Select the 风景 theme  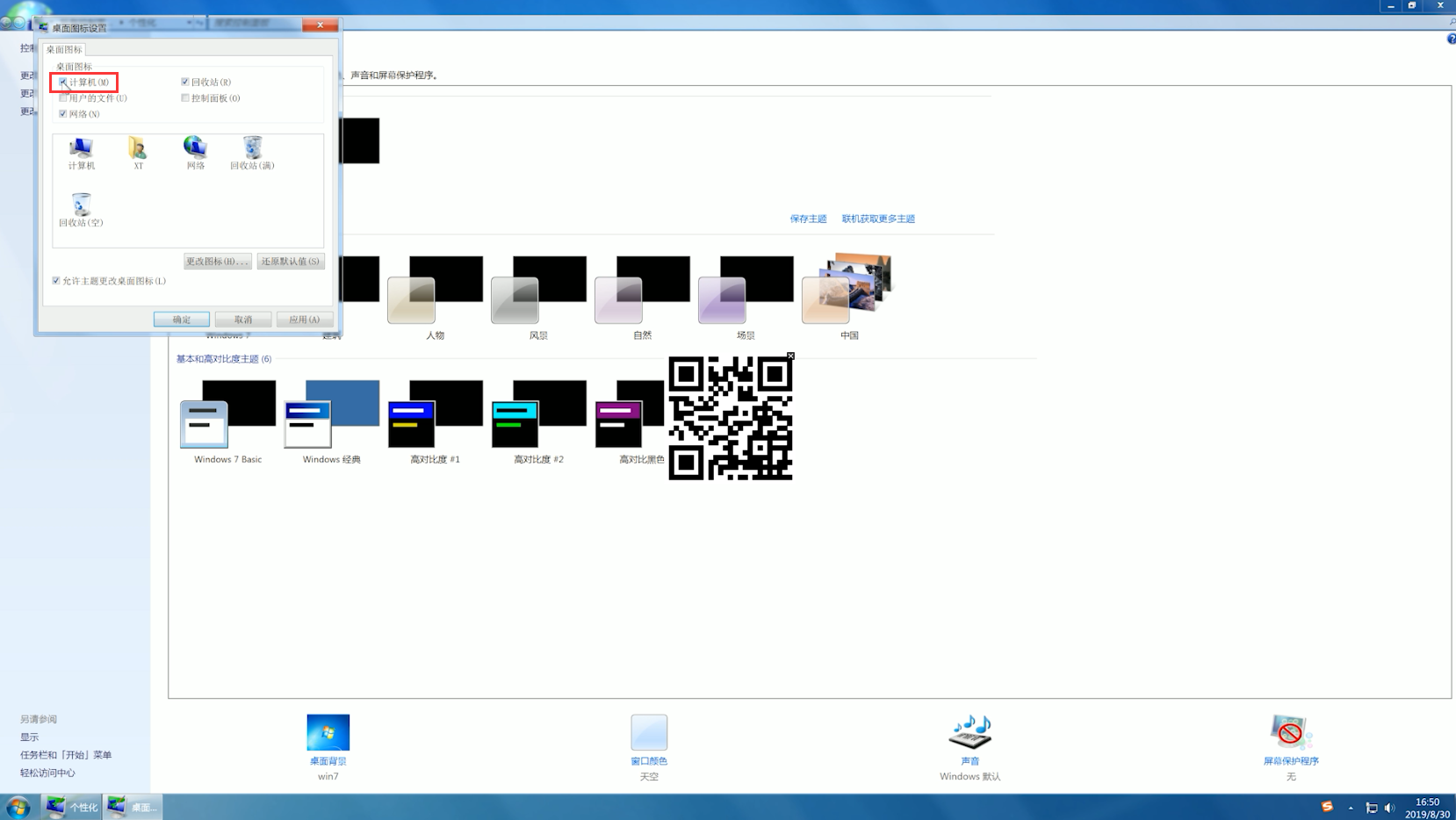tap(539, 298)
